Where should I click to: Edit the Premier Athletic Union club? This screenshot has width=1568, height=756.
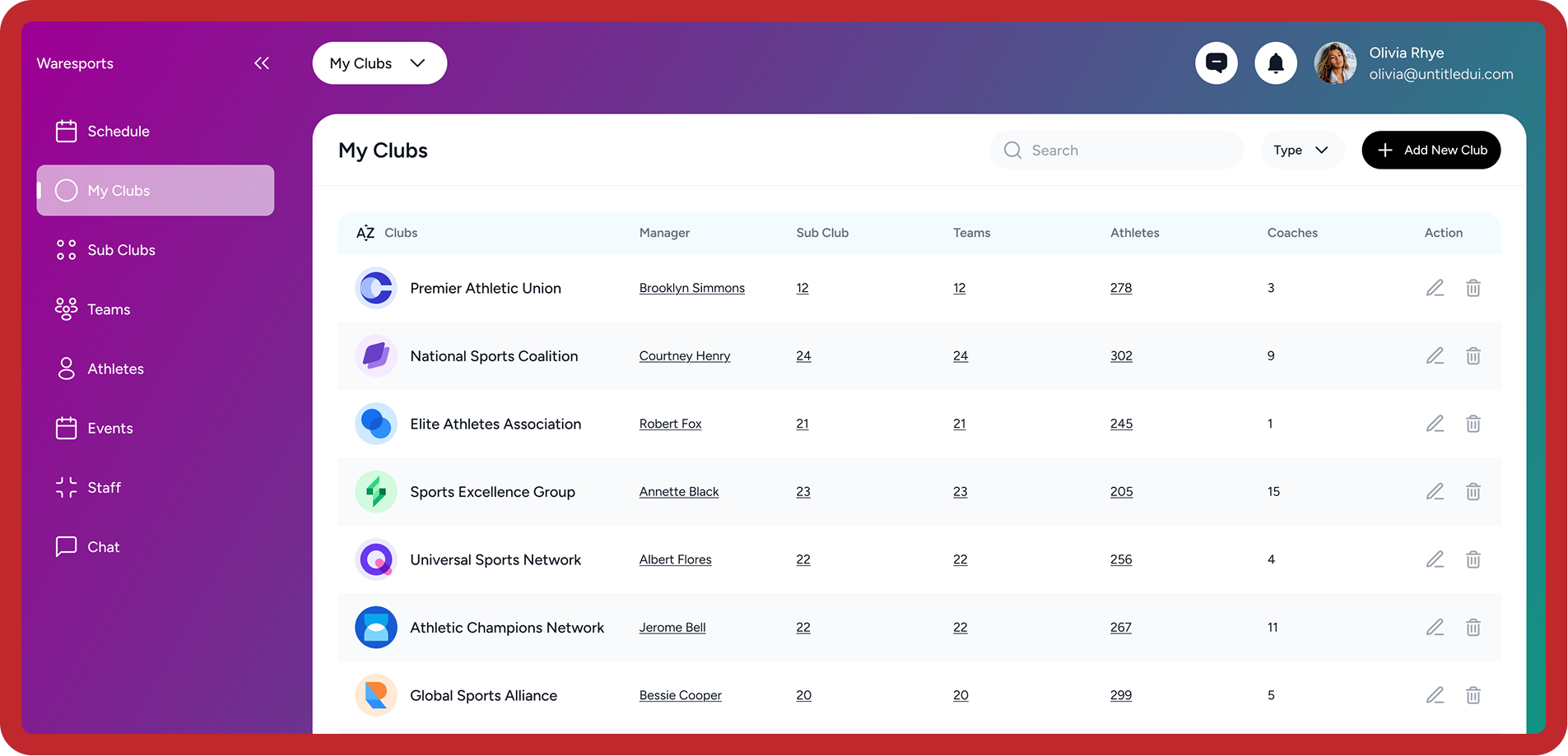tap(1435, 288)
